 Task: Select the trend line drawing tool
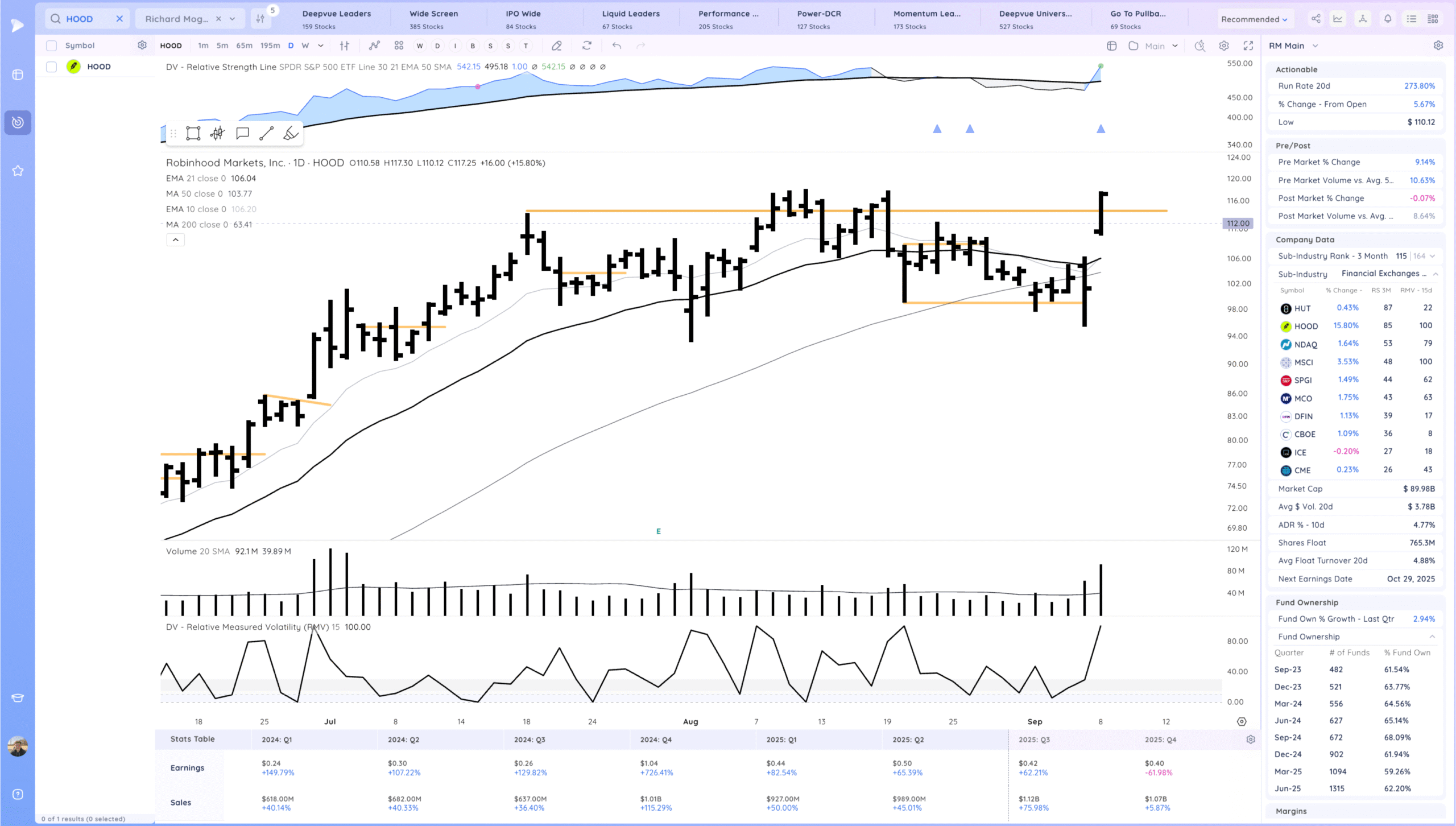pyautogui.click(x=266, y=134)
